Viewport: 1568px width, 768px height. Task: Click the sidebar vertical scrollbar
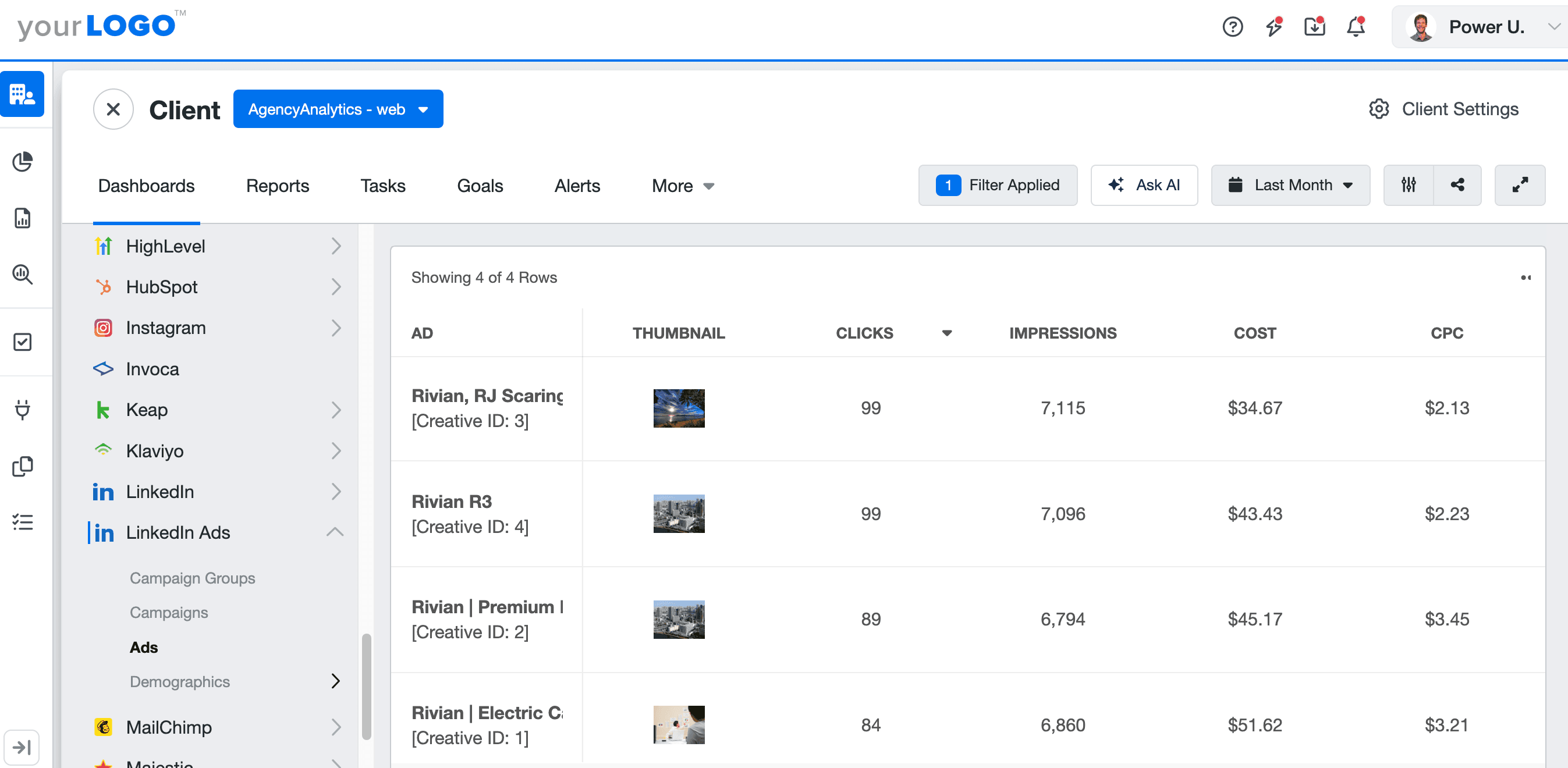click(x=367, y=687)
